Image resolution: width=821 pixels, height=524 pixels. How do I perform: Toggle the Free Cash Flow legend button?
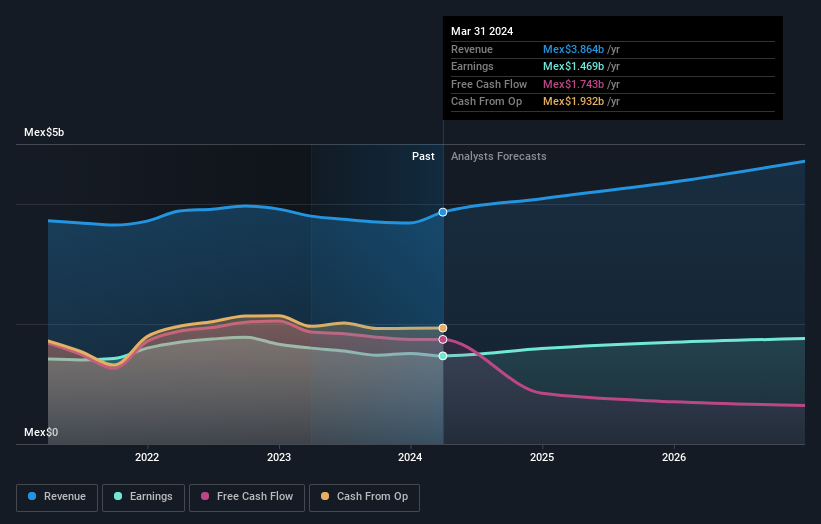(x=247, y=497)
